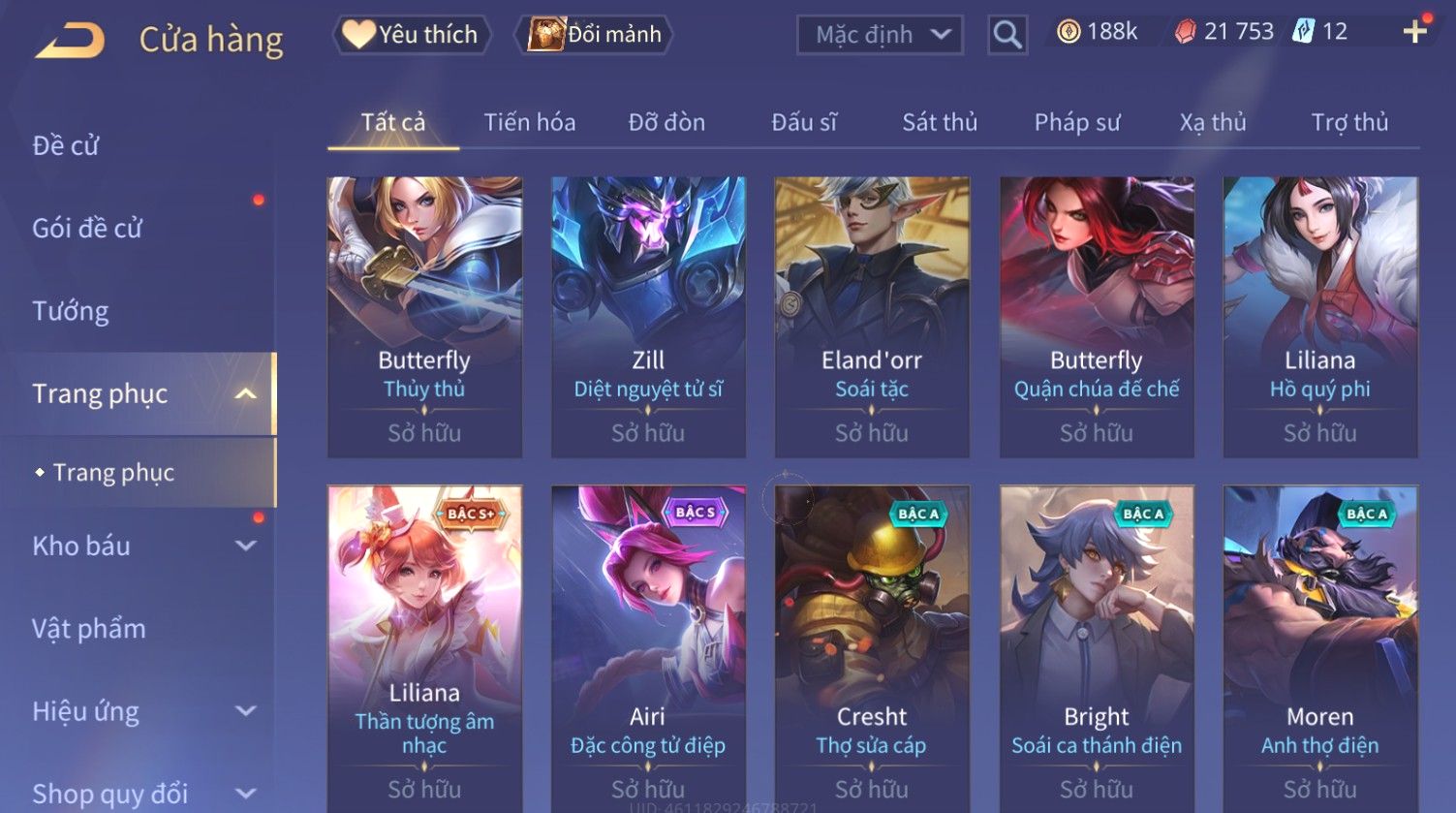Viewport: 1456px width, 813px height.
Task: Tap the blue ticket currency icon
Action: (x=1303, y=32)
